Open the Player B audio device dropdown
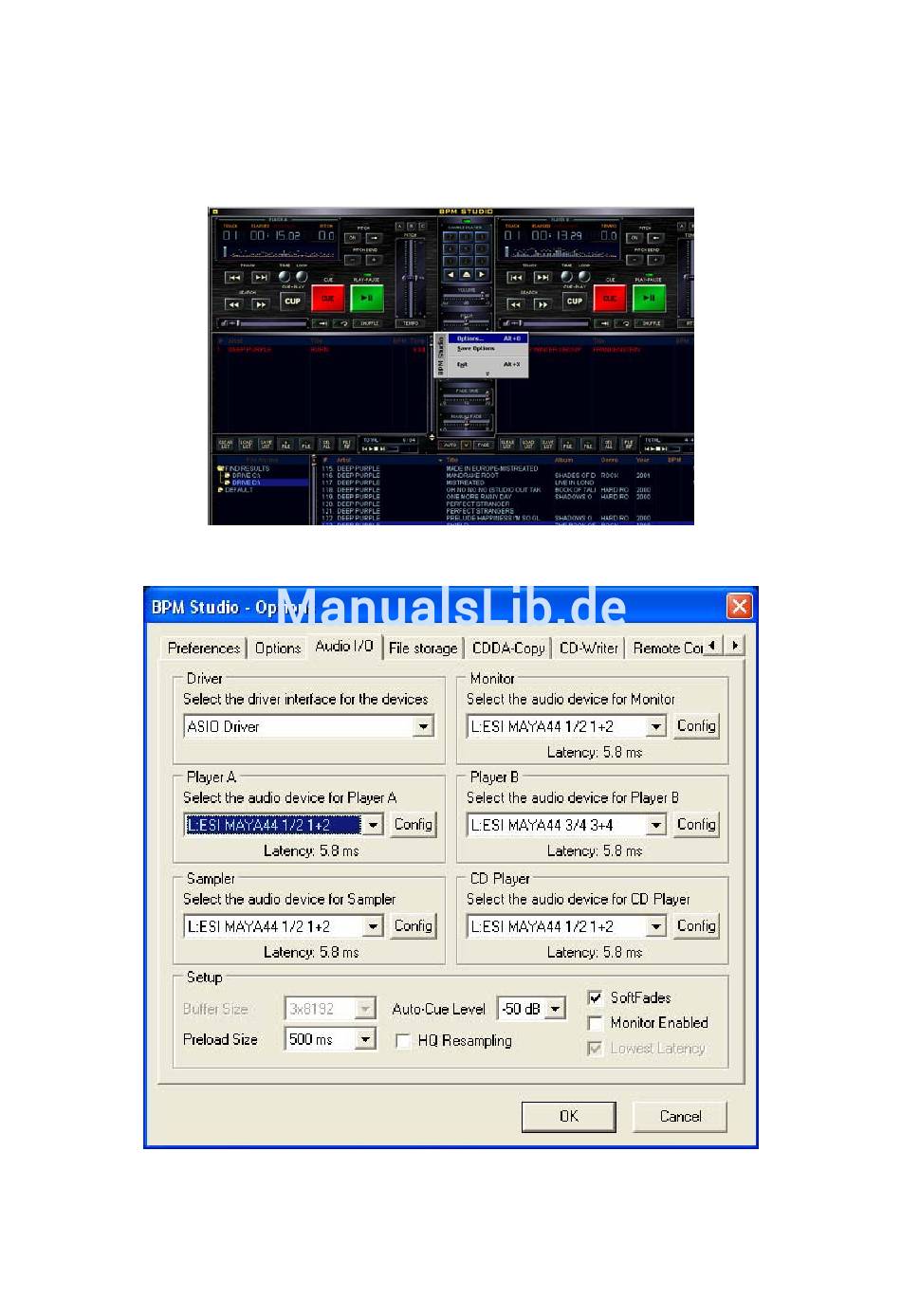The image size is (901, 1316). [656, 825]
